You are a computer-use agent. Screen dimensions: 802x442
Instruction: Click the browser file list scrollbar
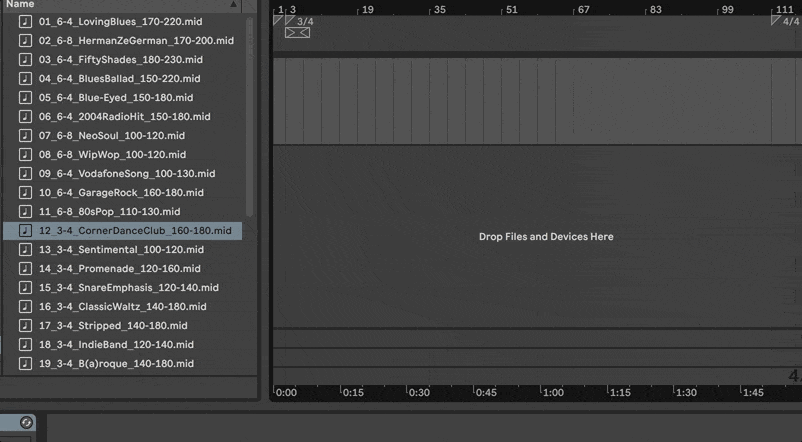(x=250, y=118)
